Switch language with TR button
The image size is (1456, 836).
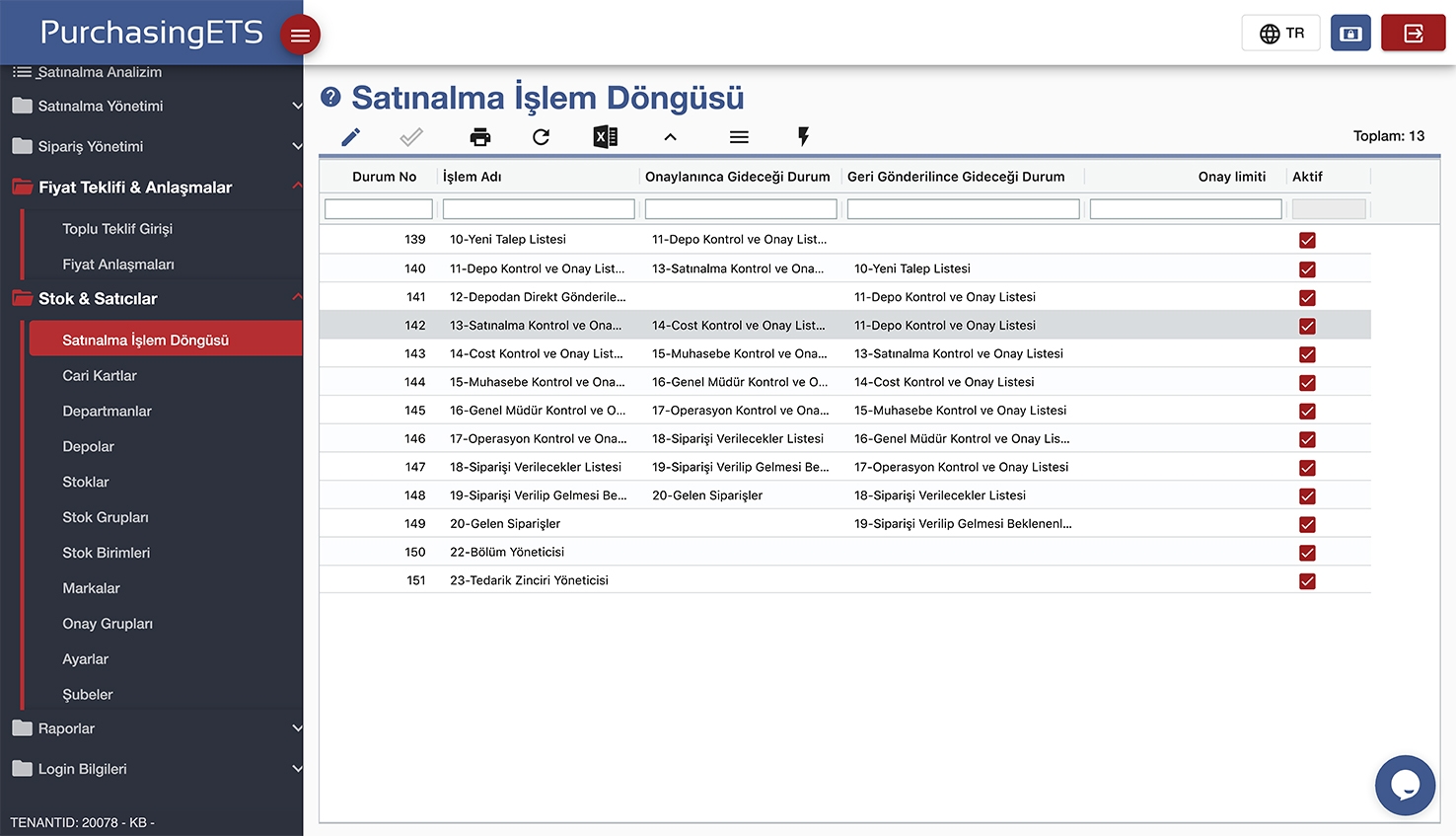pos(1280,34)
